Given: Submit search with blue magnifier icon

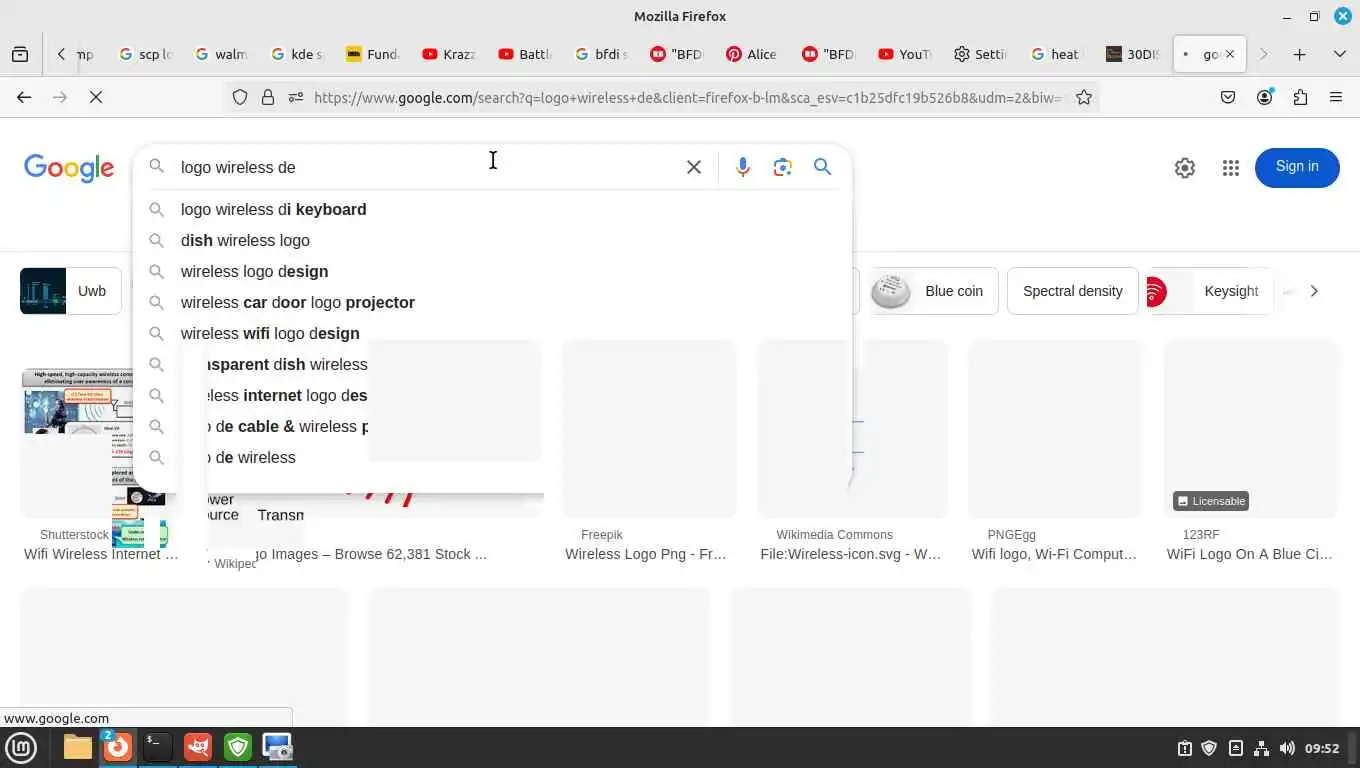Looking at the screenshot, I should (x=823, y=167).
